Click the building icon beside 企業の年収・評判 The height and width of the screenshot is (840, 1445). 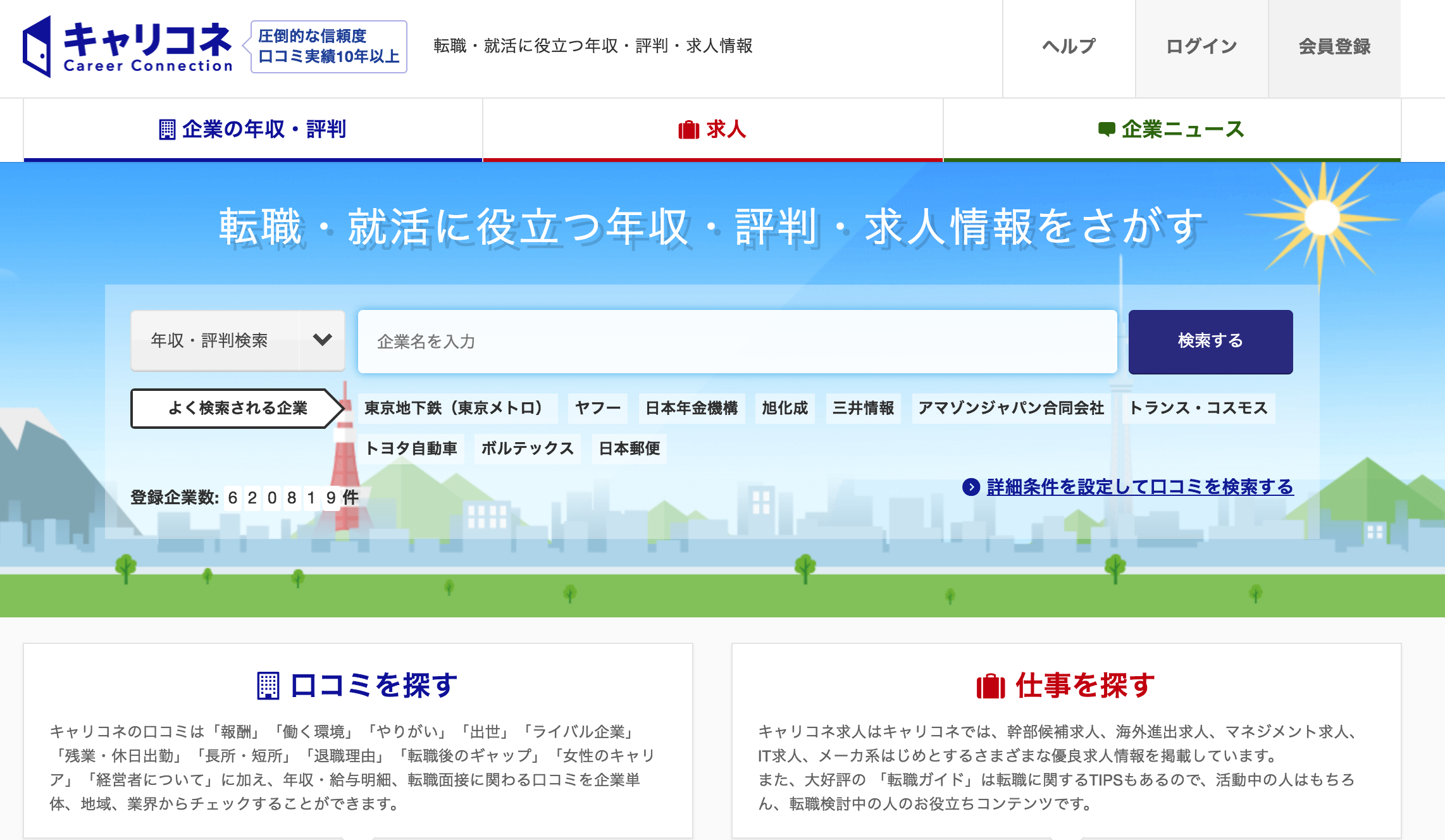167,130
